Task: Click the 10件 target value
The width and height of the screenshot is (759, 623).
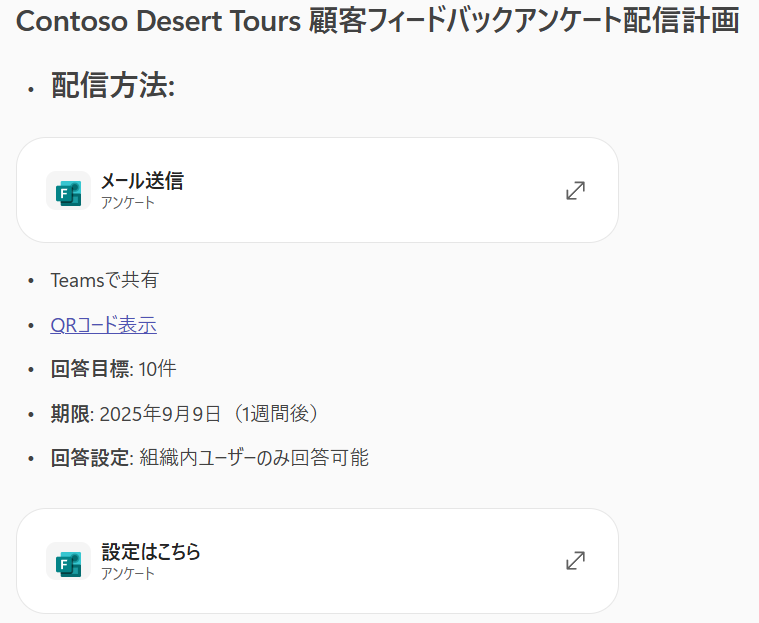Action: point(157,369)
